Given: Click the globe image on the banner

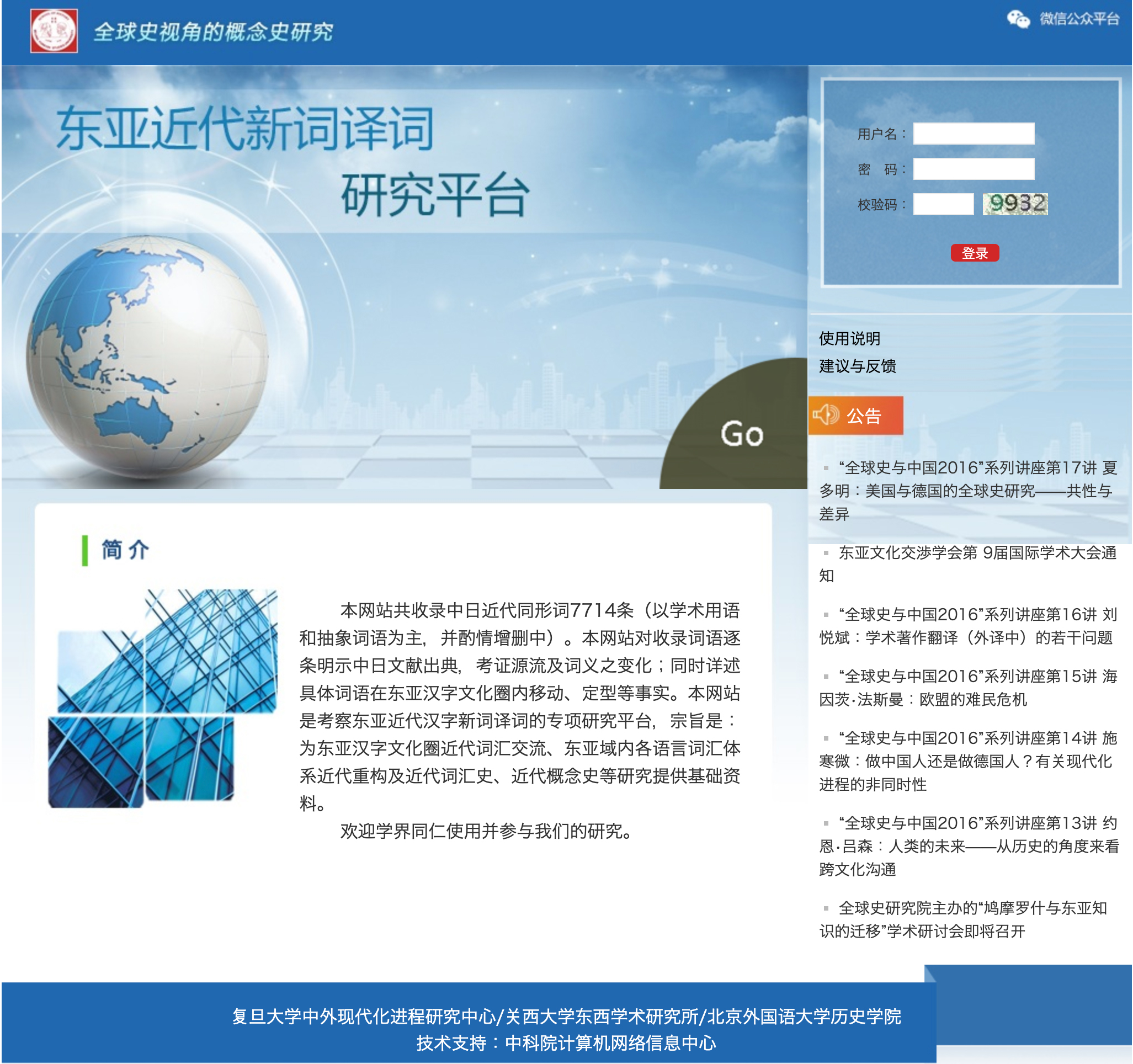Looking at the screenshot, I should point(147,355).
